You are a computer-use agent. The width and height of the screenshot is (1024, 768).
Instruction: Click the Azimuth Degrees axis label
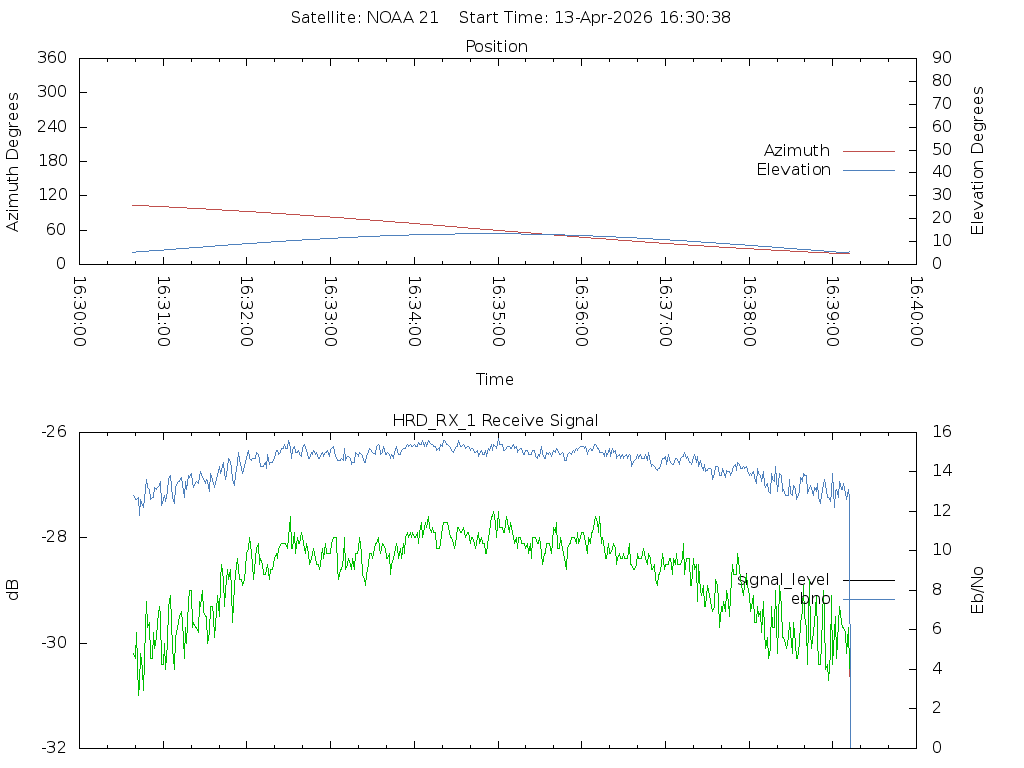(x=13, y=161)
